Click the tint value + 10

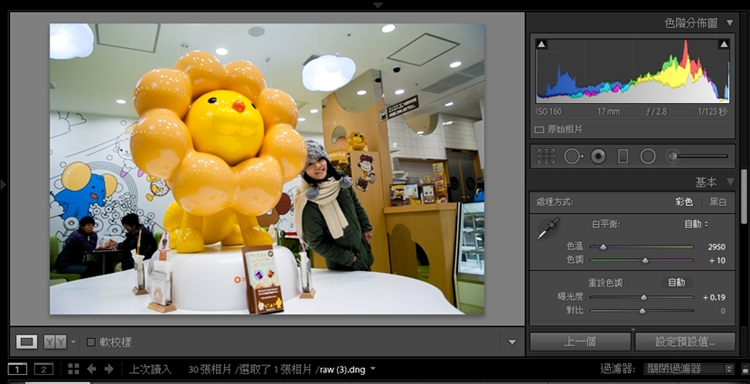click(717, 261)
